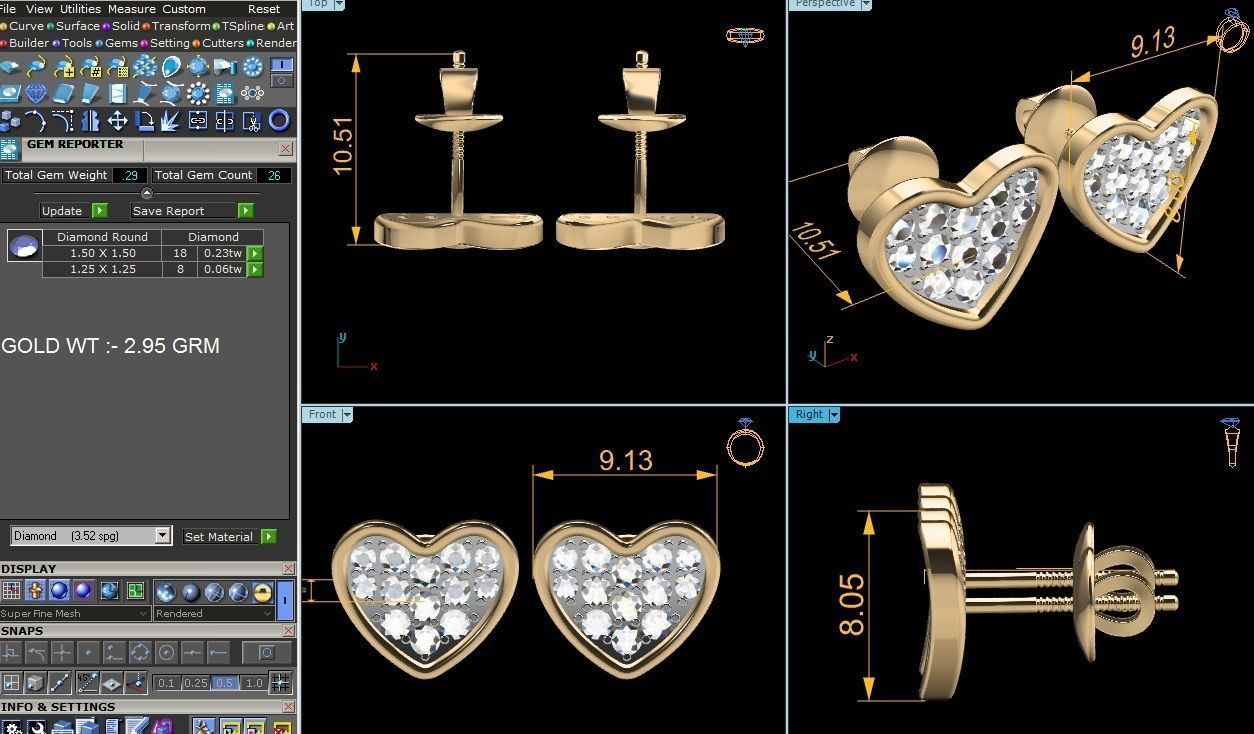Toggle the grid snap icon
The width and height of the screenshot is (1254, 734).
pyautogui.click(x=280, y=683)
